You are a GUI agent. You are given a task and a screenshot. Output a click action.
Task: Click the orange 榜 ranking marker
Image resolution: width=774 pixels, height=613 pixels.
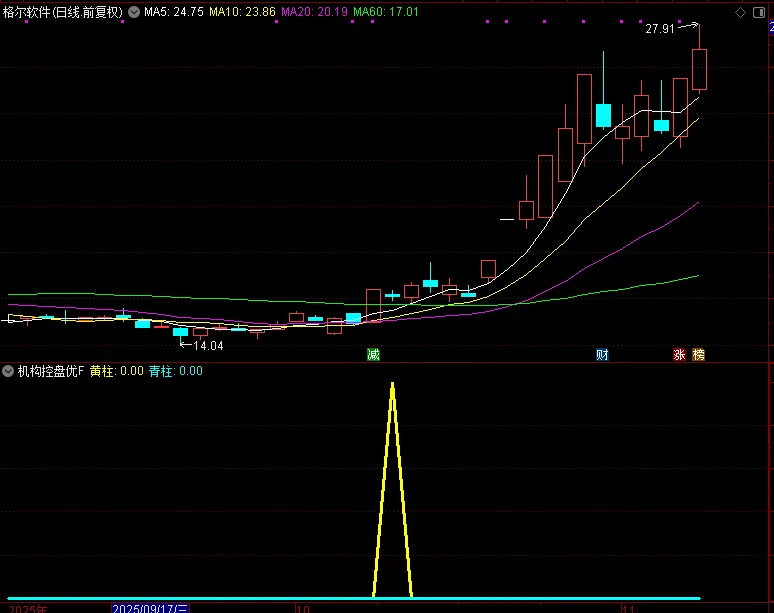698,354
